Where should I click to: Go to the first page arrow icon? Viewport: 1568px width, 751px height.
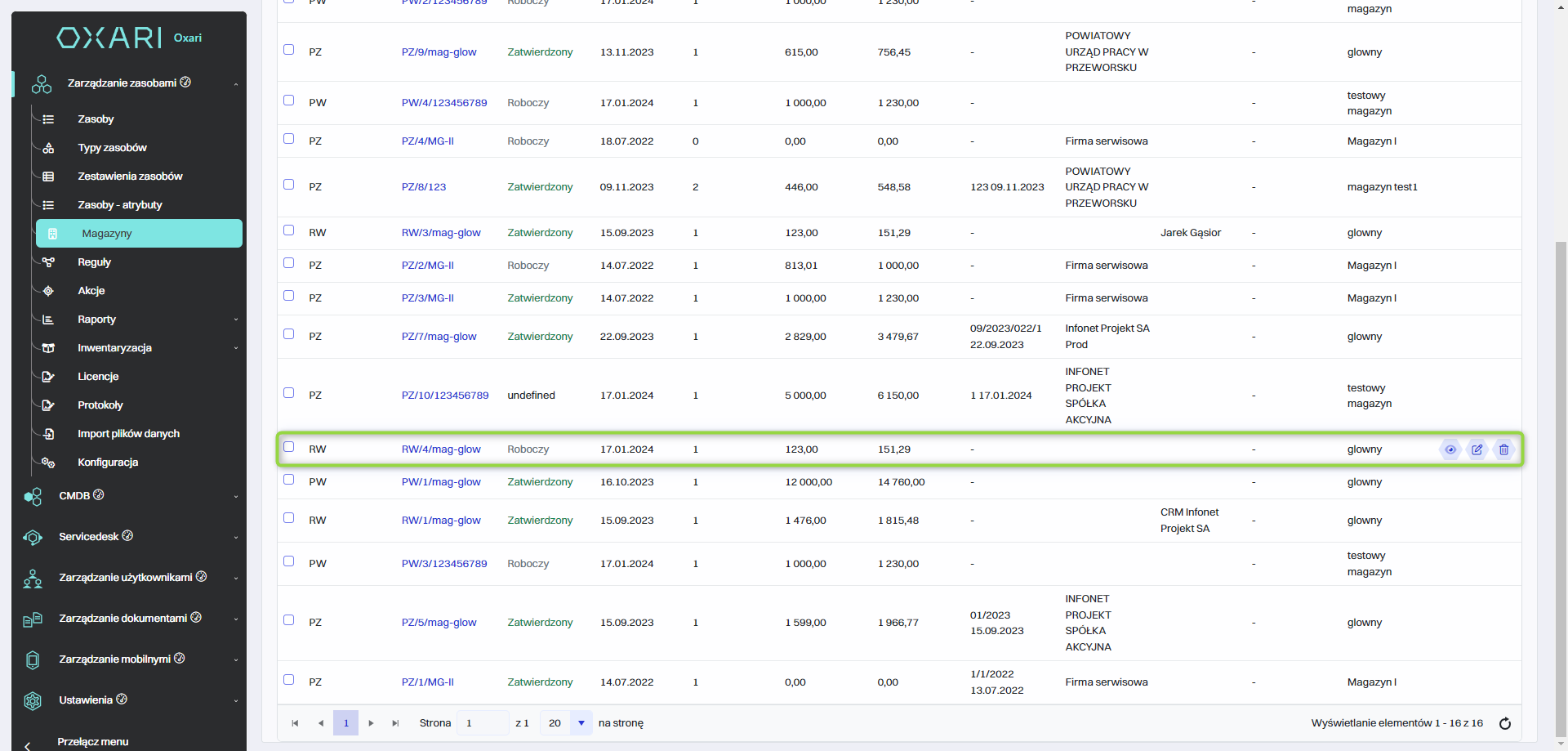295,723
